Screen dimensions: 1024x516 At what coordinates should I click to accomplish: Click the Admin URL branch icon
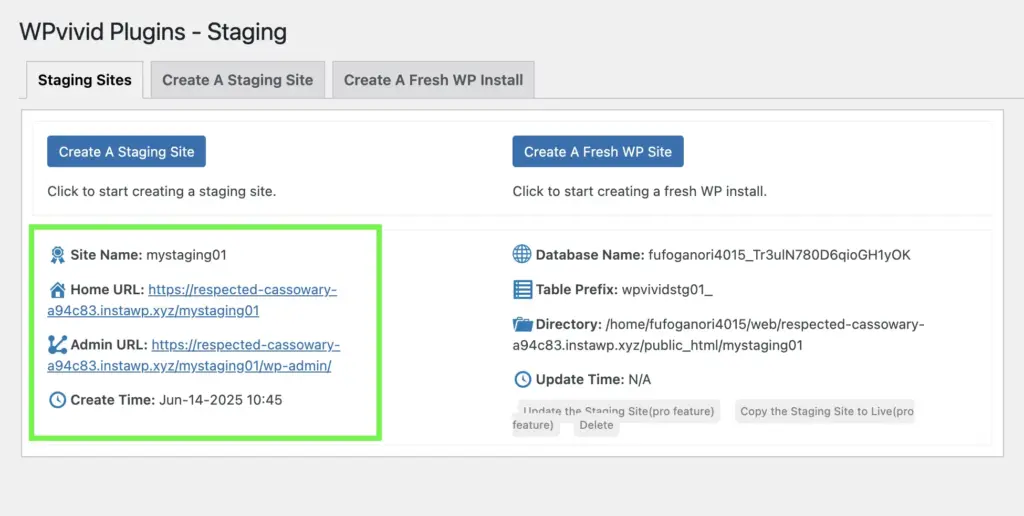57,345
